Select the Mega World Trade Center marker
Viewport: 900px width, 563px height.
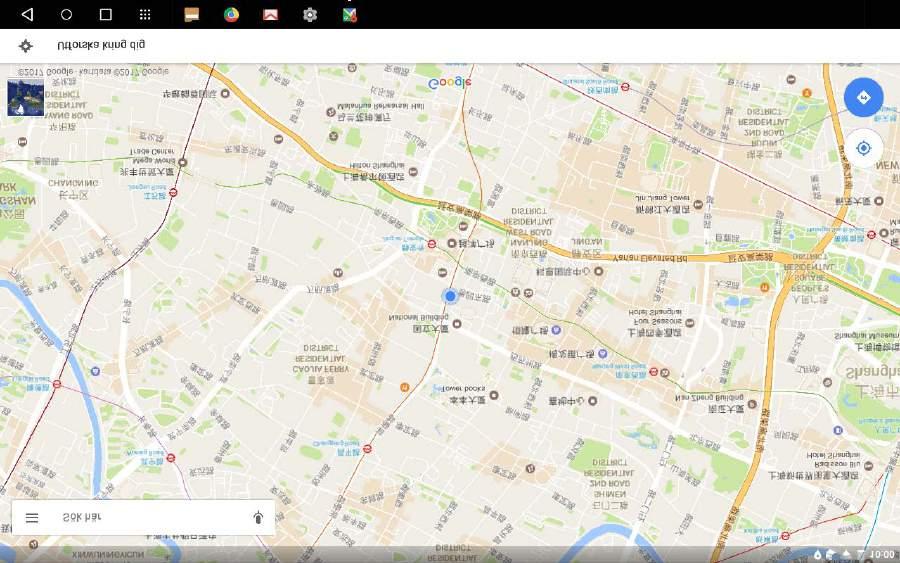coord(183,162)
